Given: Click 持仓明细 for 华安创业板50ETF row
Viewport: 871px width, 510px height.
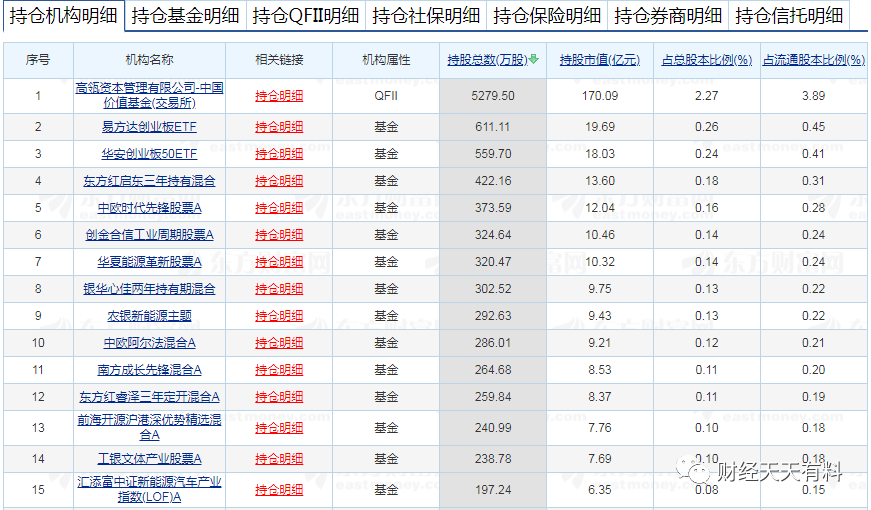Looking at the screenshot, I should (x=279, y=153).
